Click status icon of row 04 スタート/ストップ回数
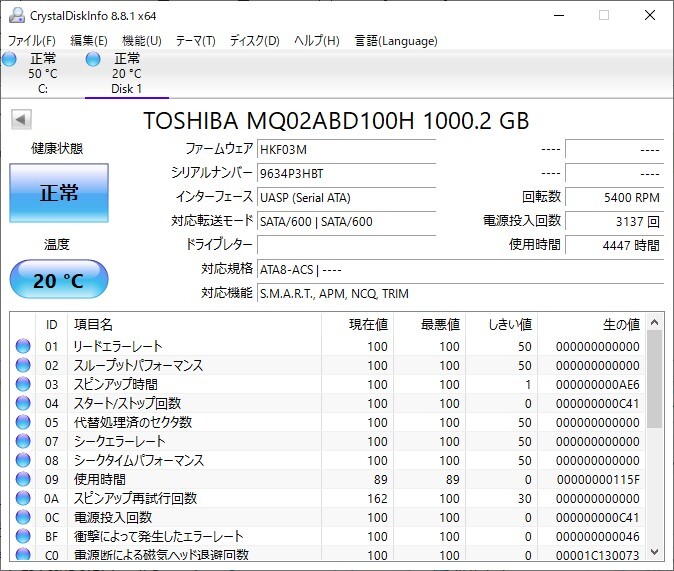674x571 pixels. click(x=23, y=403)
